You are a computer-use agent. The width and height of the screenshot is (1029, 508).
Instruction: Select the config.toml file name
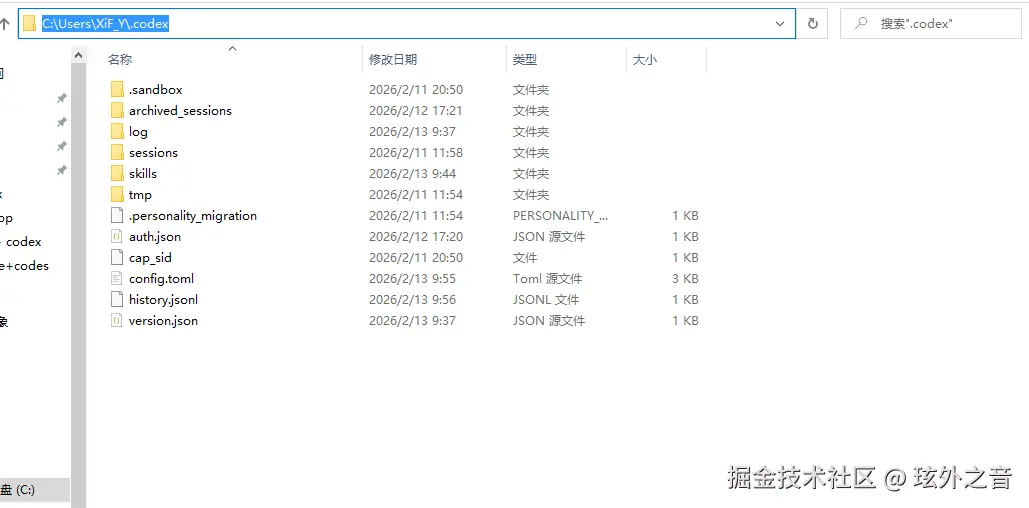(161, 278)
